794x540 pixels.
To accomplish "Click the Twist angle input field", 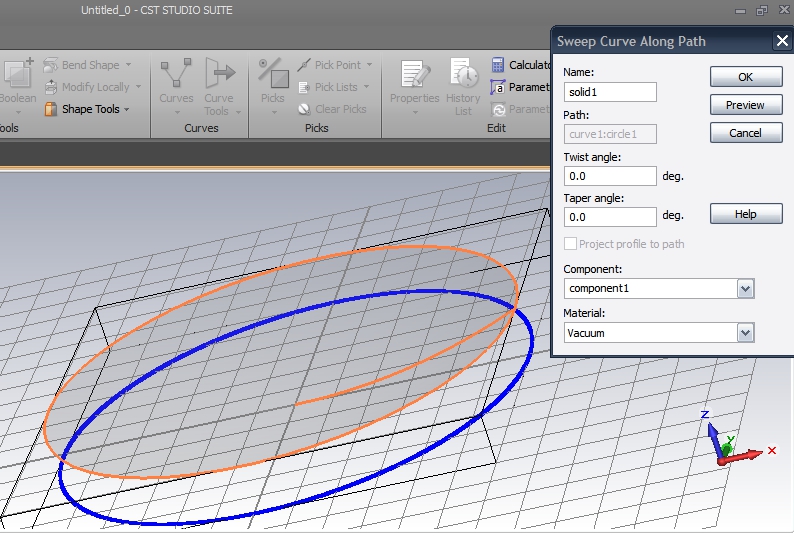I will coord(610,176).
